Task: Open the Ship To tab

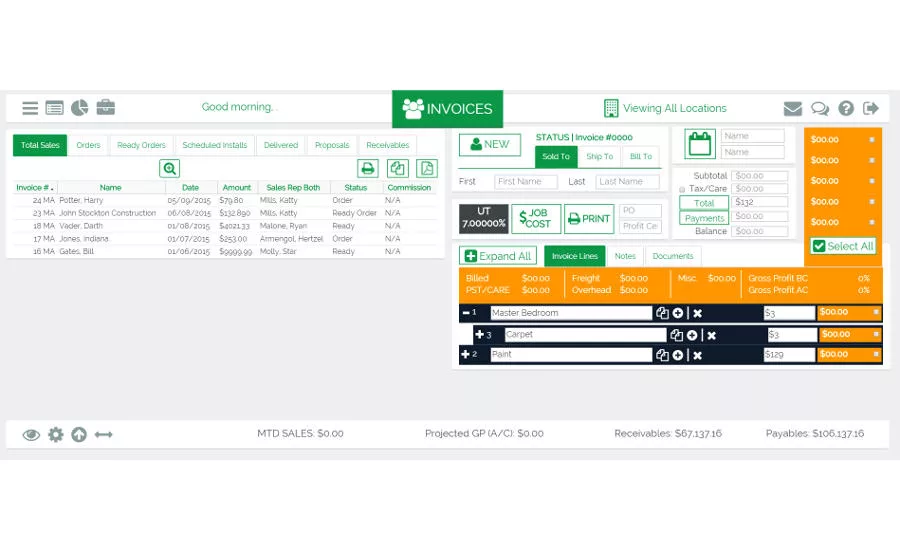Action: pyautogui.click(x=599, y=156)
